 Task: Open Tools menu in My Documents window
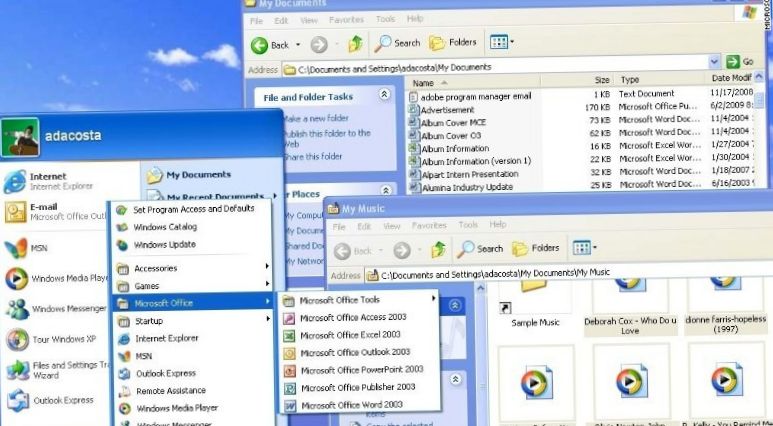pyautogui.click(x=385, y=19)
